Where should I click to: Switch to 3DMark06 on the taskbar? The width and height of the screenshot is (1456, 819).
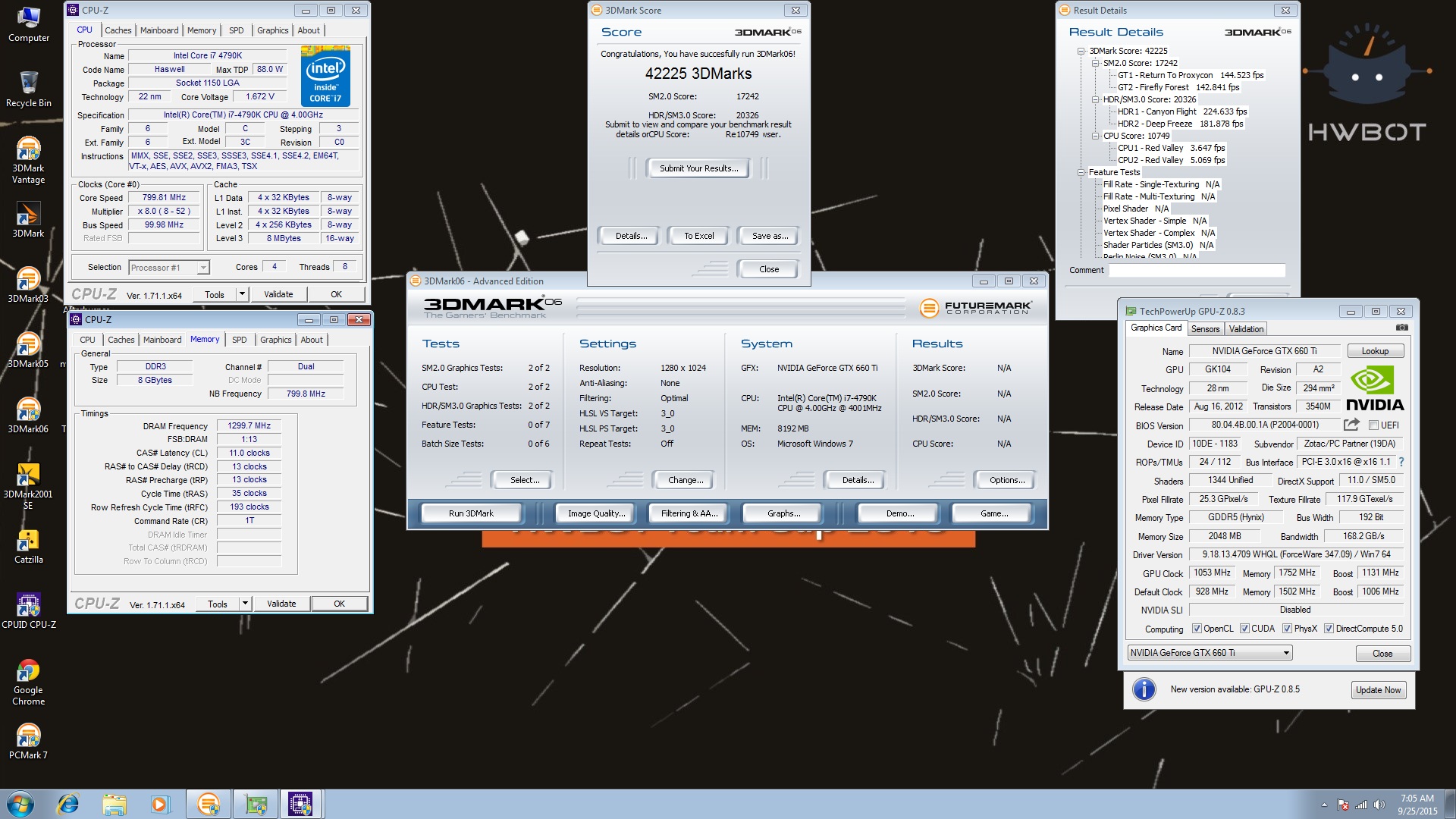209,804
